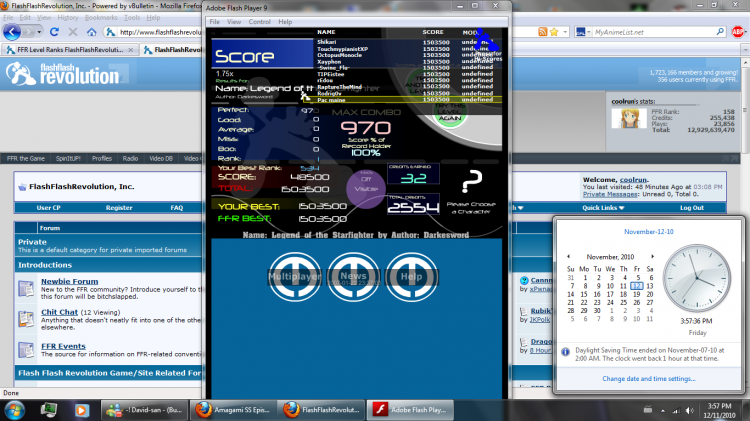Reload the page with refresh icon
The height and width of the screenshot is (421, 750).
click(x=54, y=32)
